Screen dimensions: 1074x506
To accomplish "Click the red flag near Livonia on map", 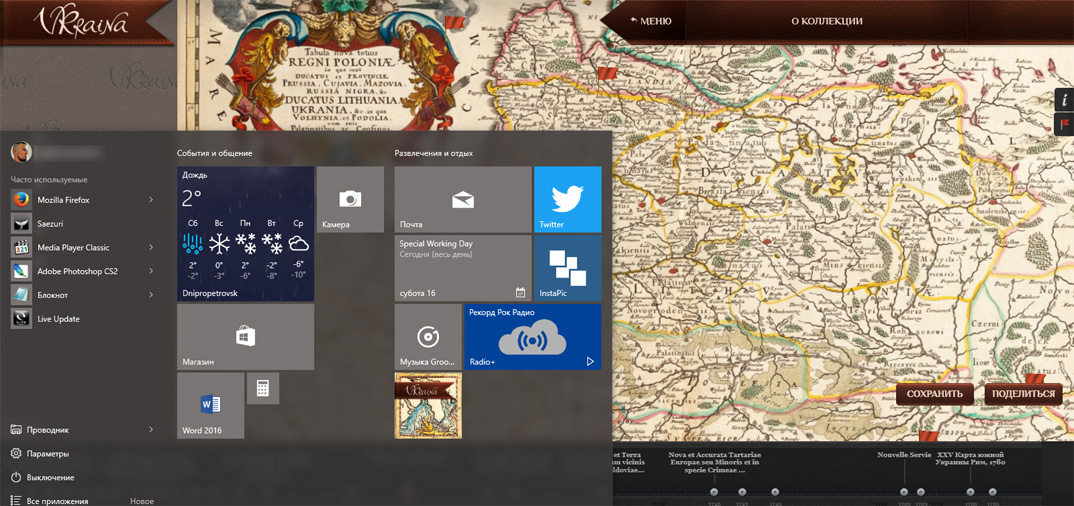I will [x=606, y=73].
